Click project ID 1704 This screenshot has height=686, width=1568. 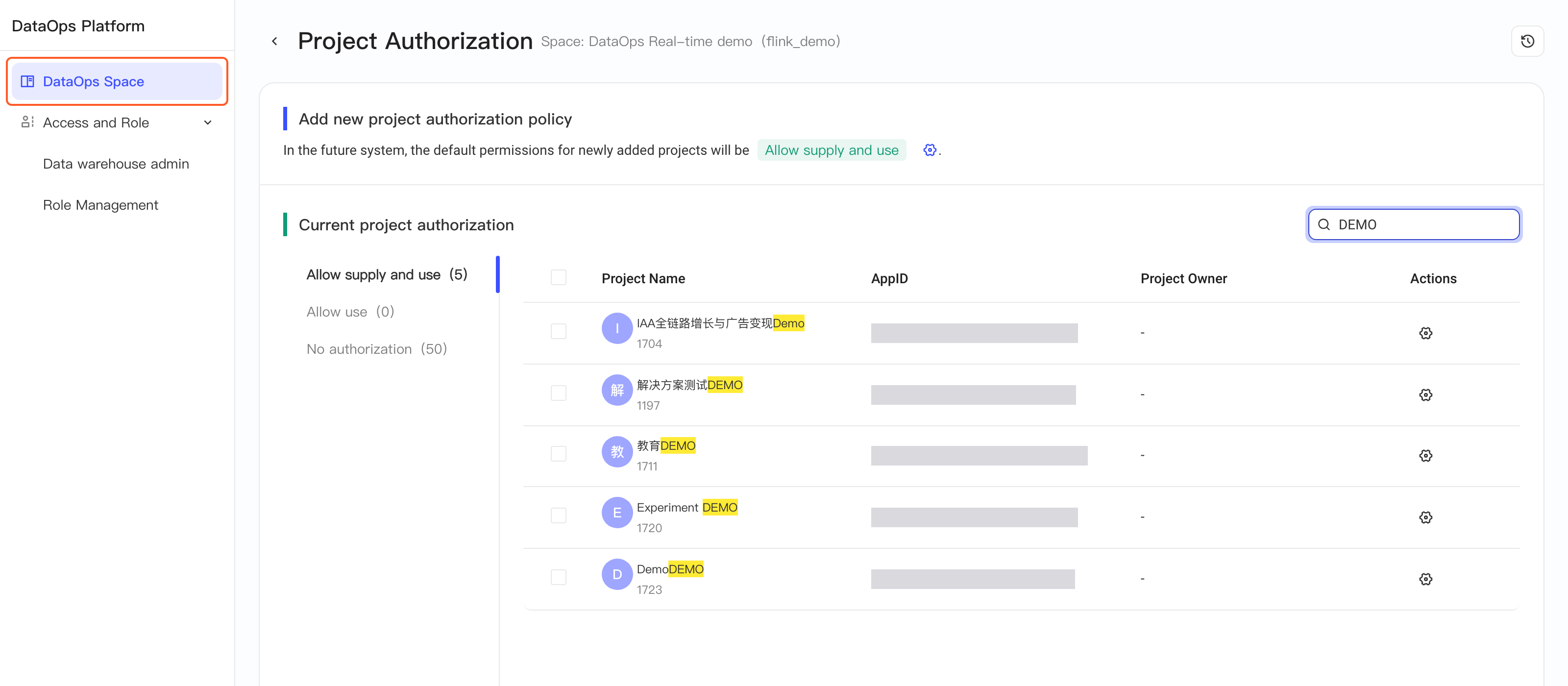649,344
